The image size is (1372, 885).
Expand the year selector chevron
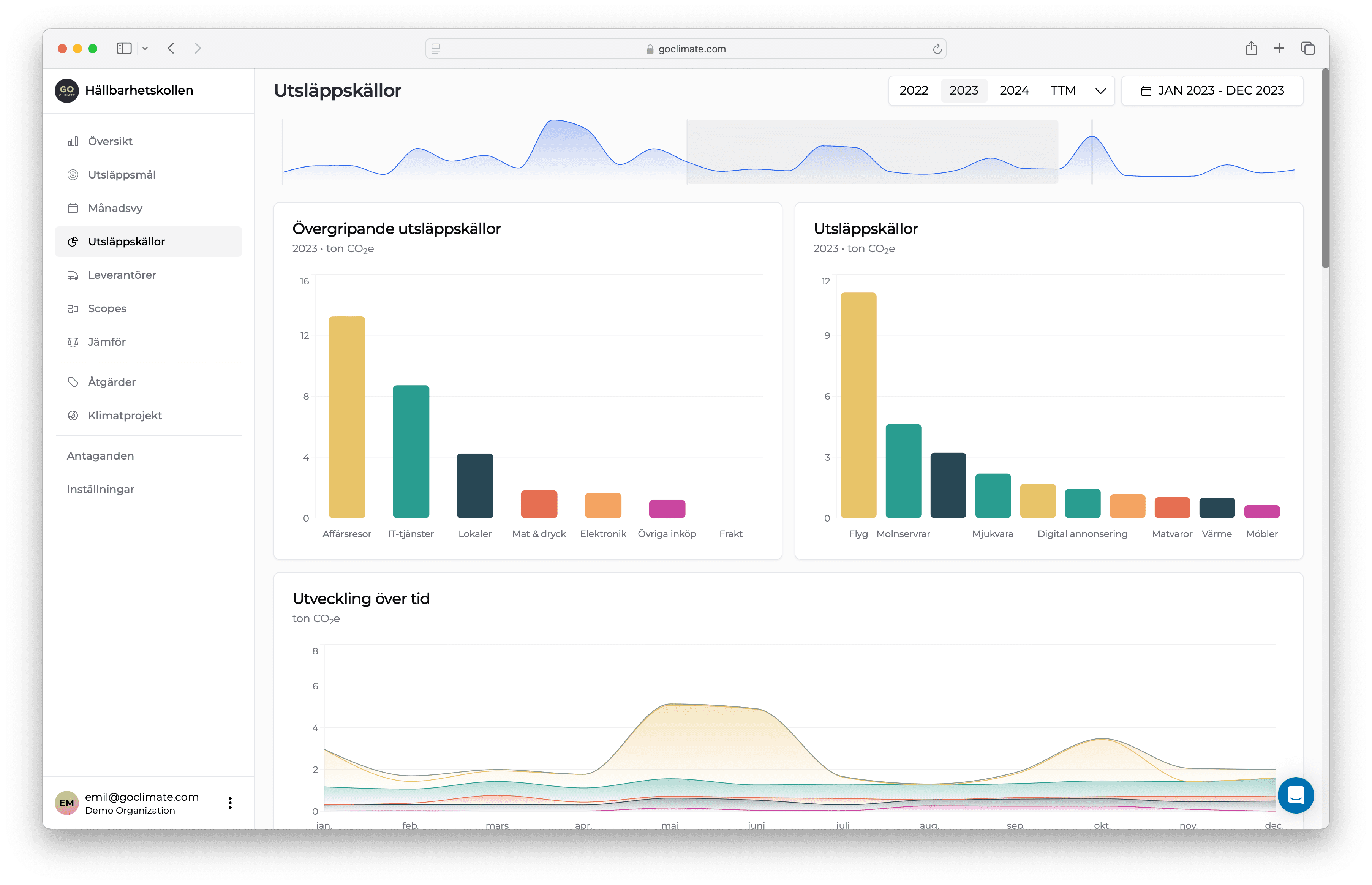(1100, 91)
